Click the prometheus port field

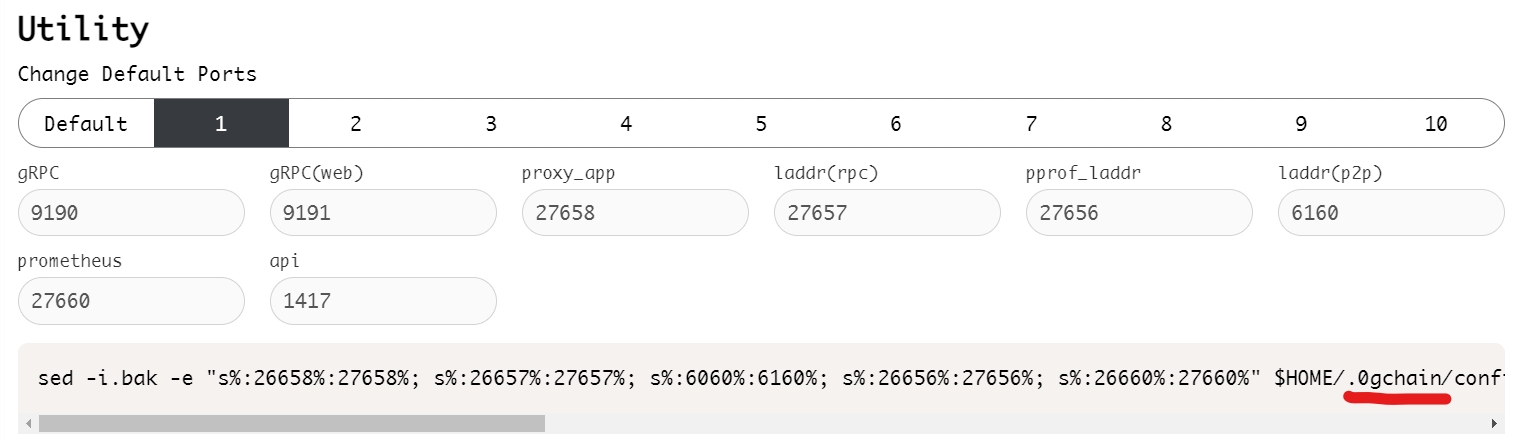(131, 301)
